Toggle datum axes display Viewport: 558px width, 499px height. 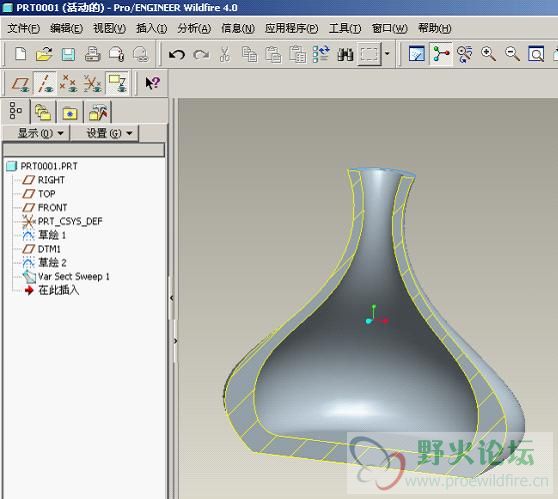coord(45,84)
